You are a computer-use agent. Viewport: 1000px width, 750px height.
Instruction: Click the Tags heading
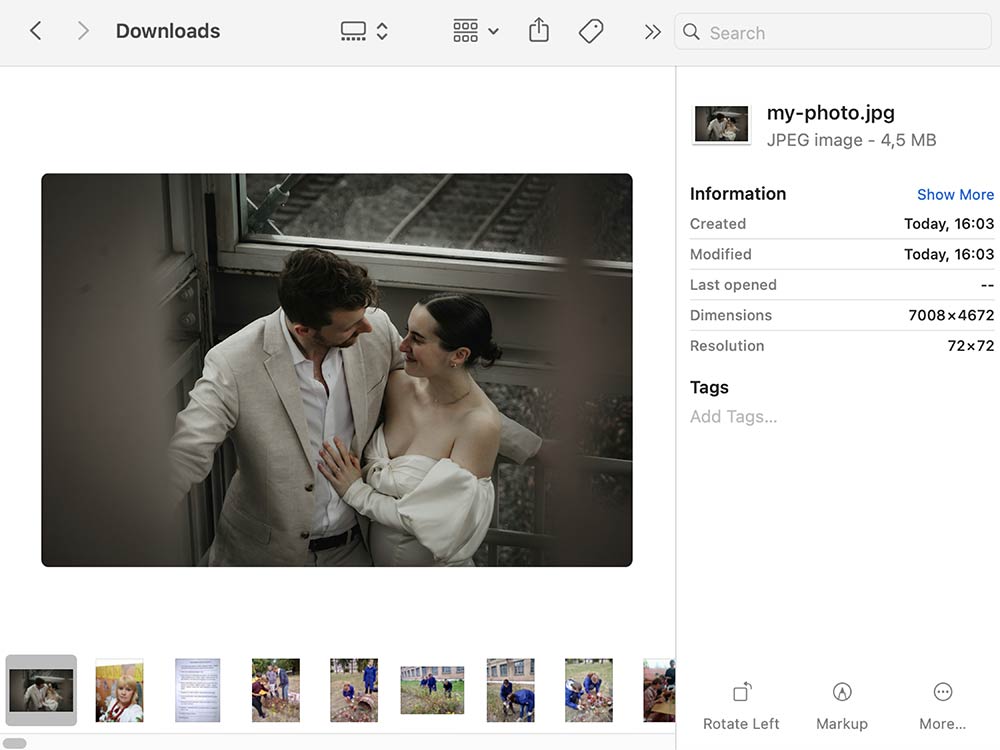709,388
